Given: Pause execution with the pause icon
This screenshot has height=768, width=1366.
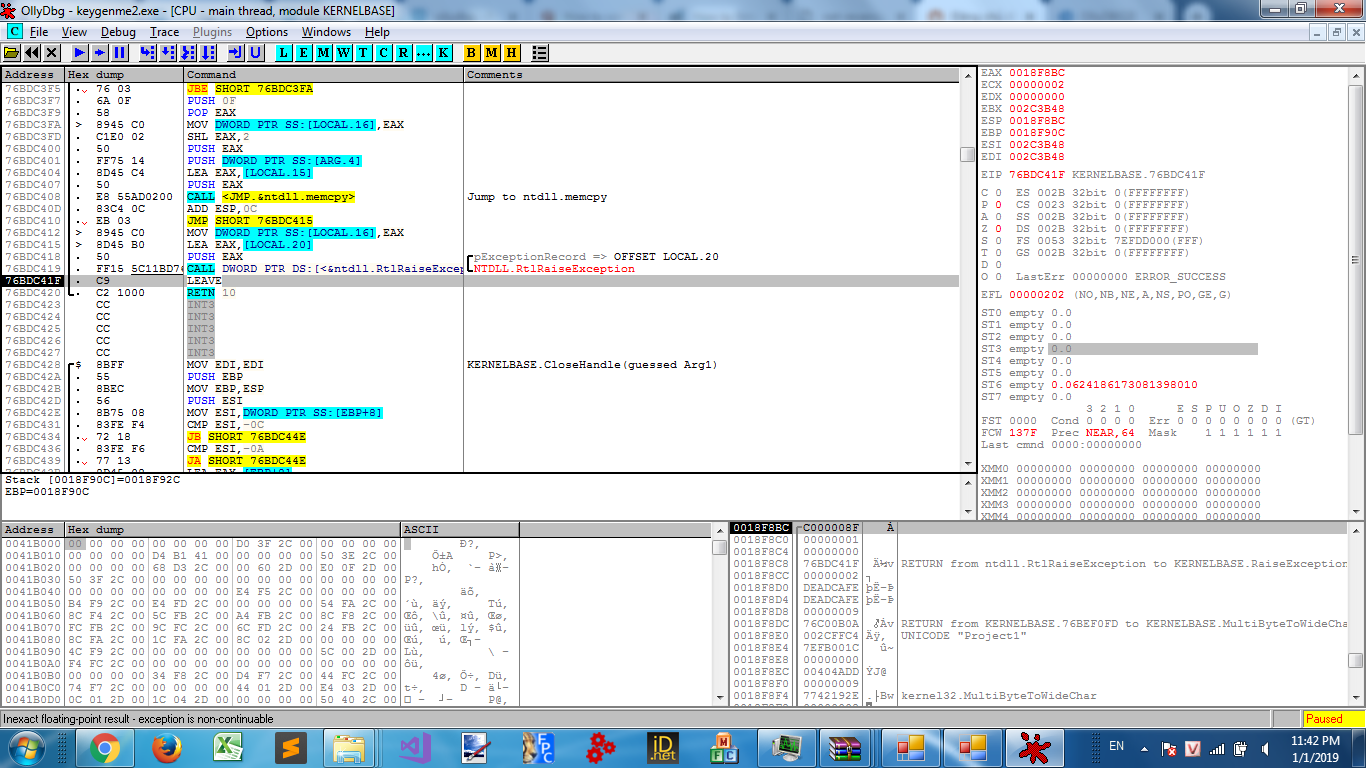Looking at the screenshot, I should click(120, 52).
